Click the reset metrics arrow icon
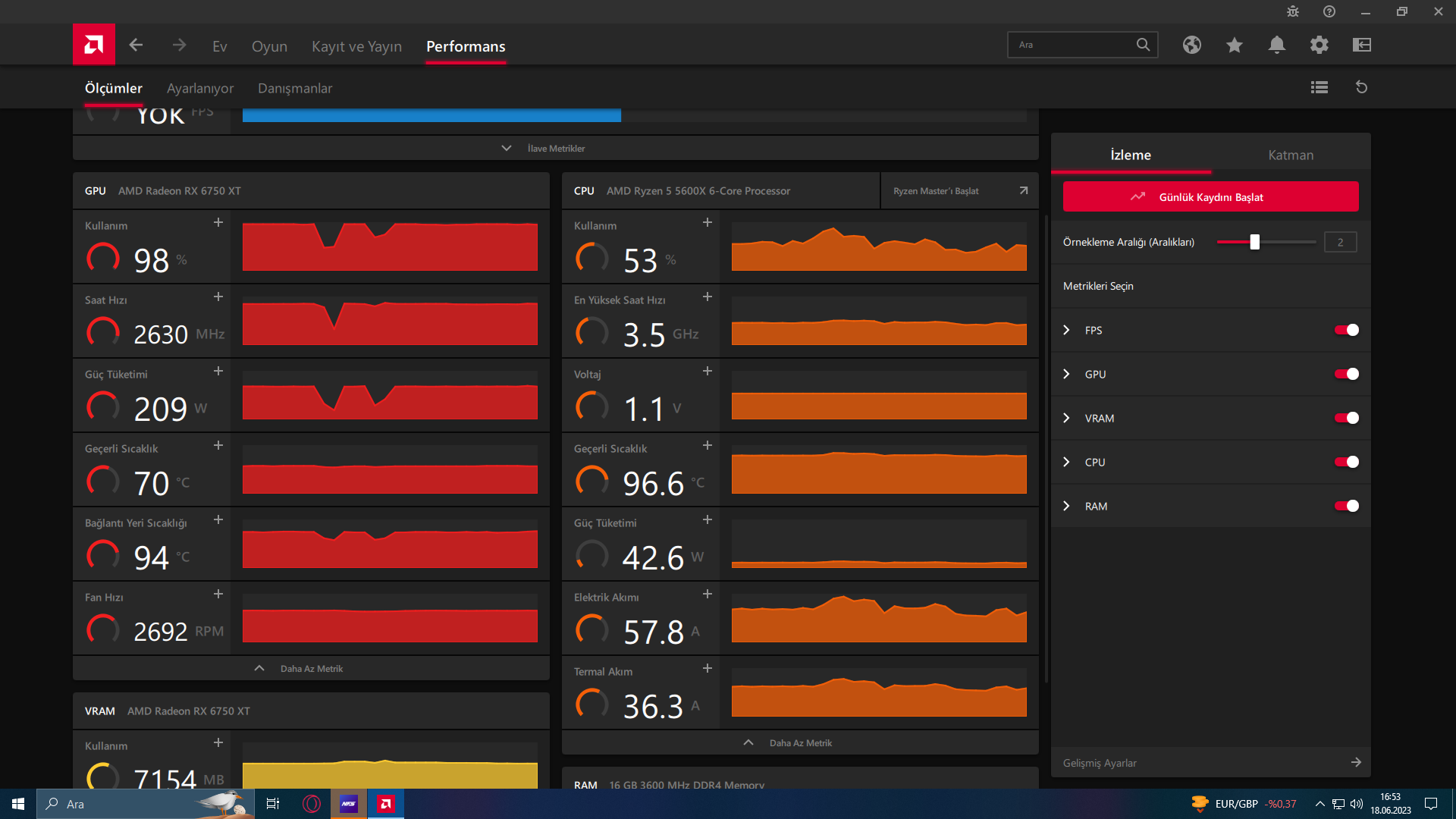 [x=1361, y=87]
